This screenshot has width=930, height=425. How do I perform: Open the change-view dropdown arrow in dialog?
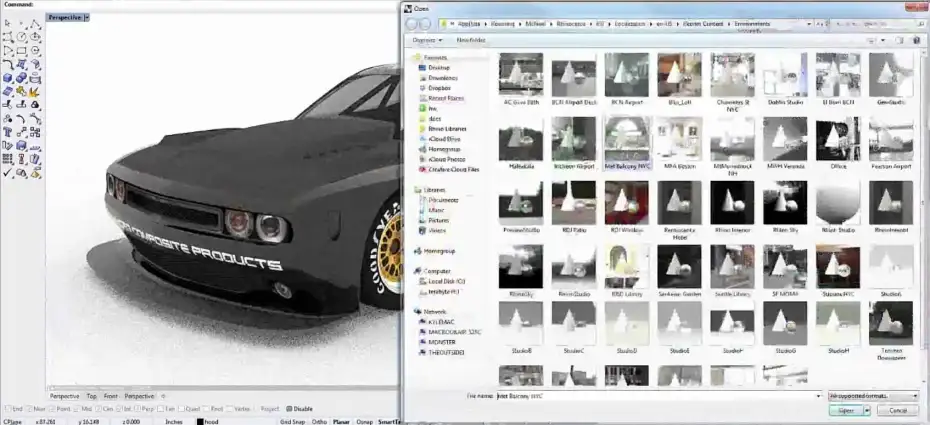(x=883, y=40)
